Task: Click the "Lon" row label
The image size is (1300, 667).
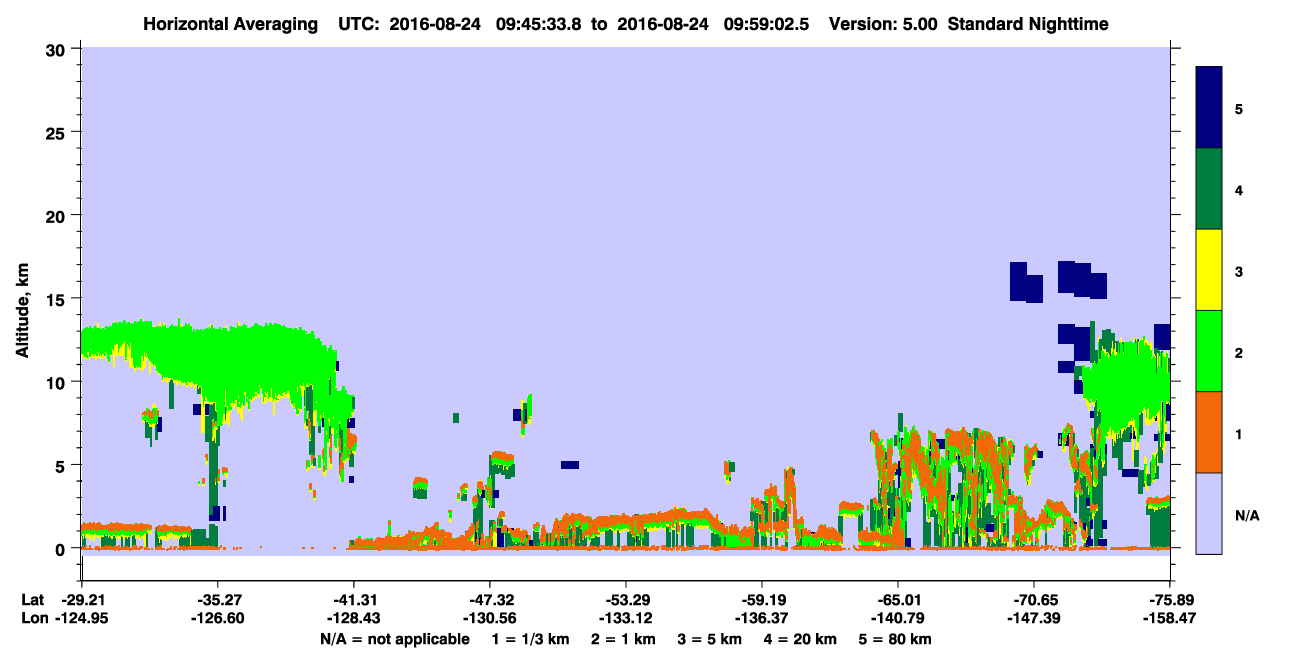Action: [x=34, y=619]
